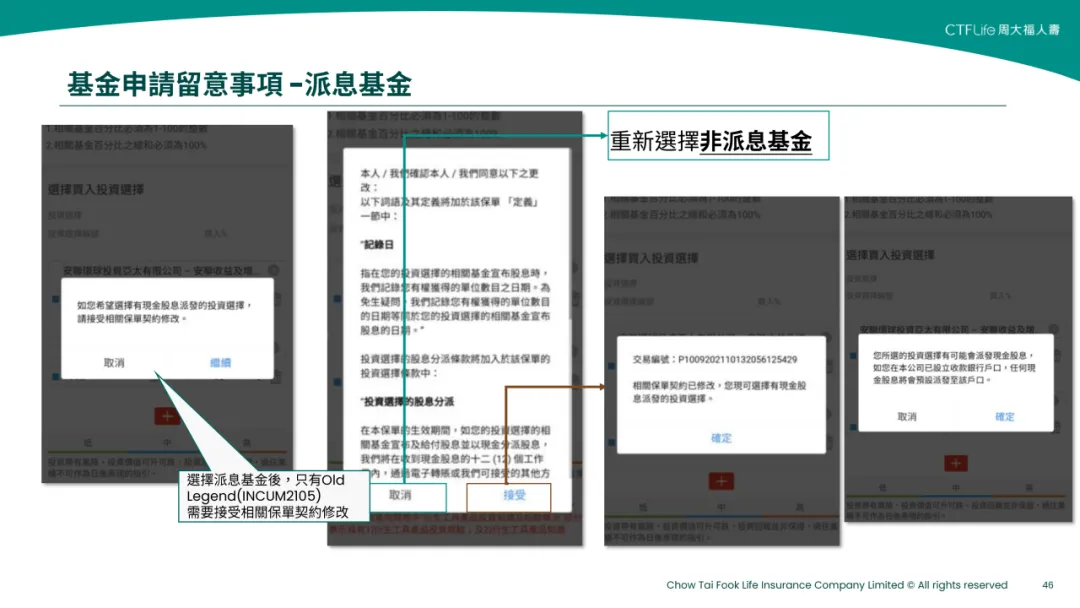Click the text 本人 / 我們確認本人 / 我們同意以下之更改
This screenshot has height=608, width=1080.
[x=449, y=180]
